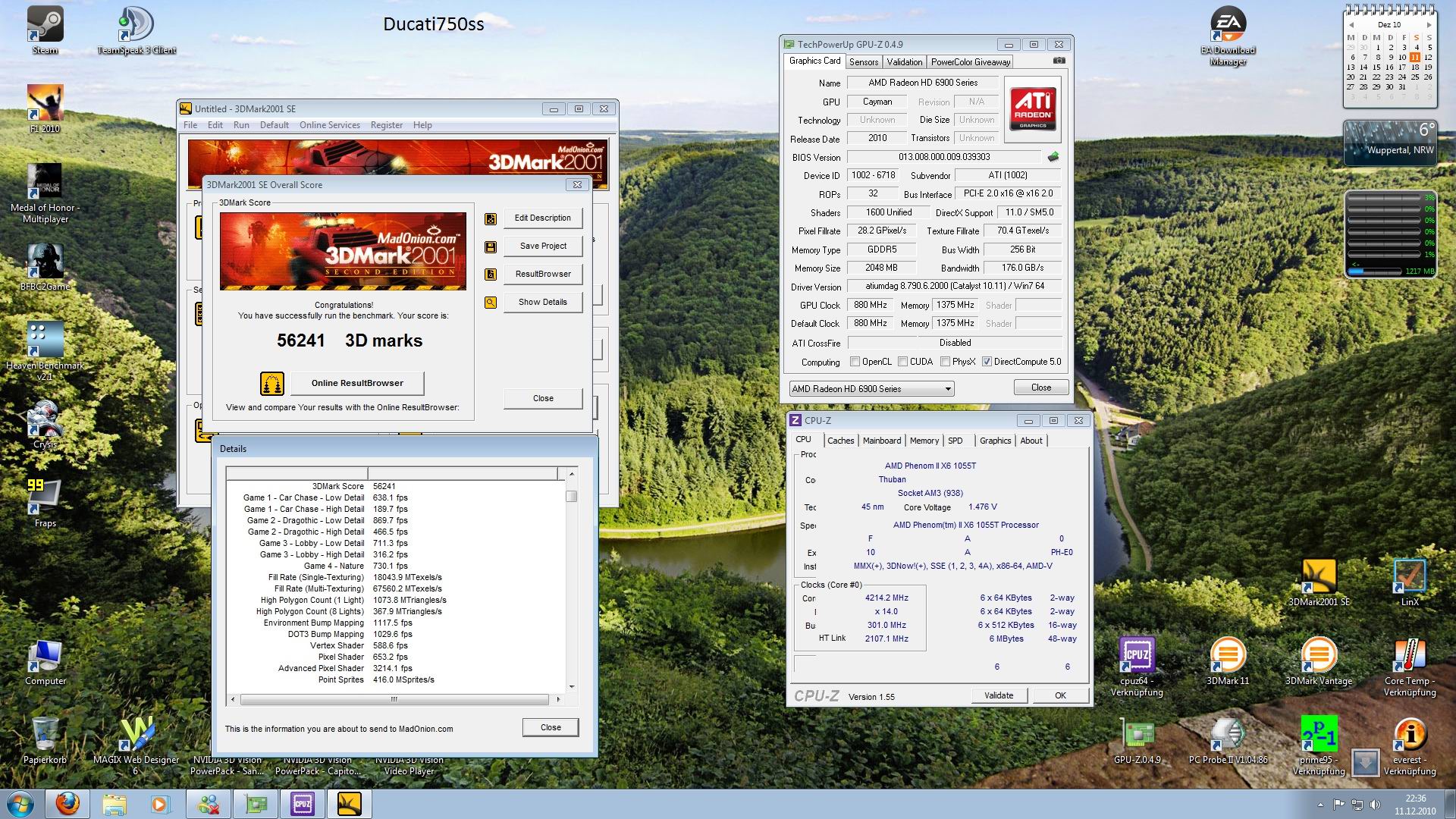Open the Mainboard tab in CPU-Z
Screen dimensions: 1456x819
(x=881, y=441)
